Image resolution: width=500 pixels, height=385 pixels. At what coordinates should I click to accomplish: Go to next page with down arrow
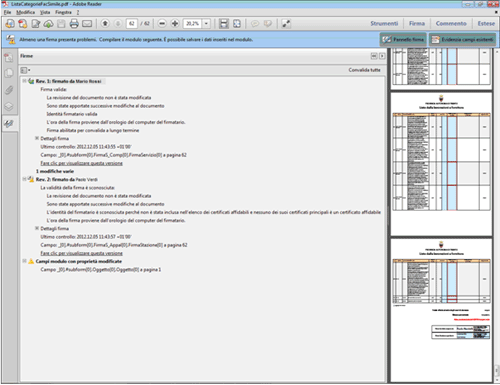point(118,24)
